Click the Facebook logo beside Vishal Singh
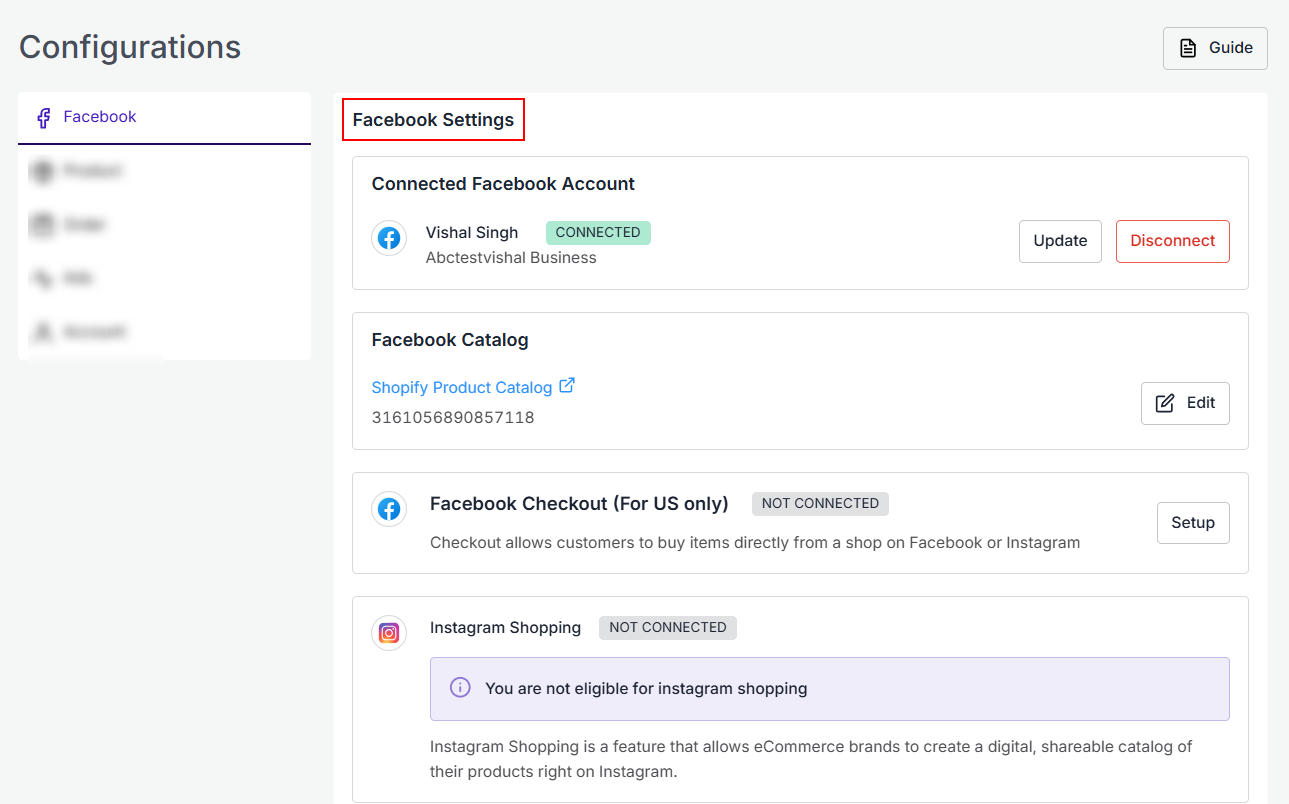This screenshot has width=1289, height=804. (x=389, y=239)
